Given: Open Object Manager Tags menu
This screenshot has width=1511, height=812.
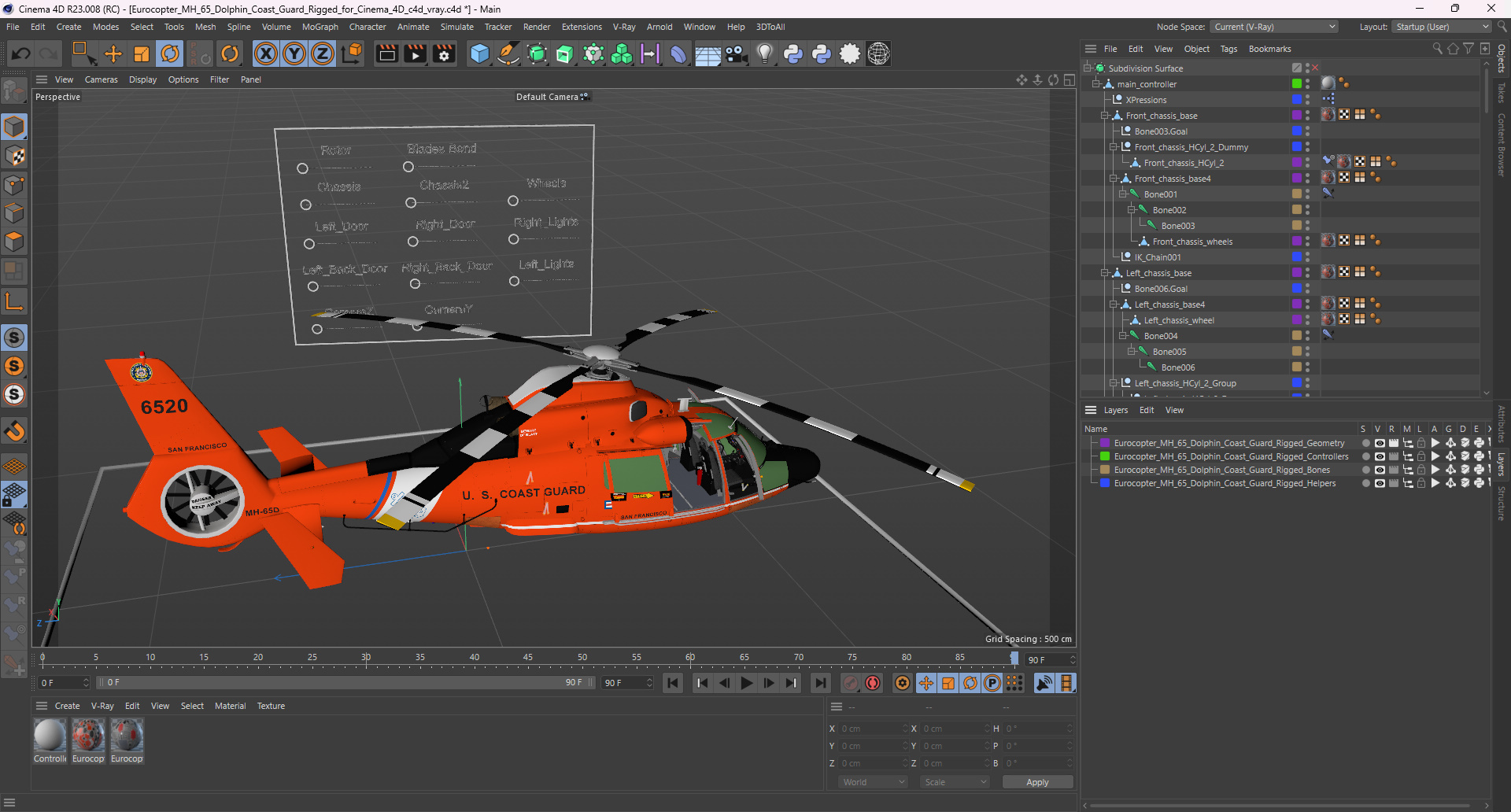Looking at the screenshot, I should click(x=1228, y=49).
